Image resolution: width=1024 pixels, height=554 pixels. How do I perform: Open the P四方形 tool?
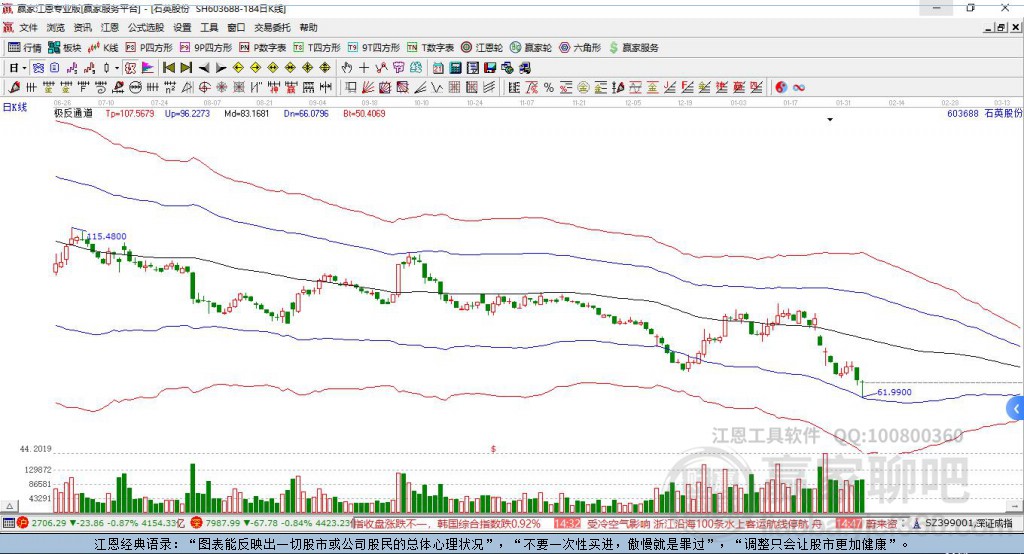149,48
